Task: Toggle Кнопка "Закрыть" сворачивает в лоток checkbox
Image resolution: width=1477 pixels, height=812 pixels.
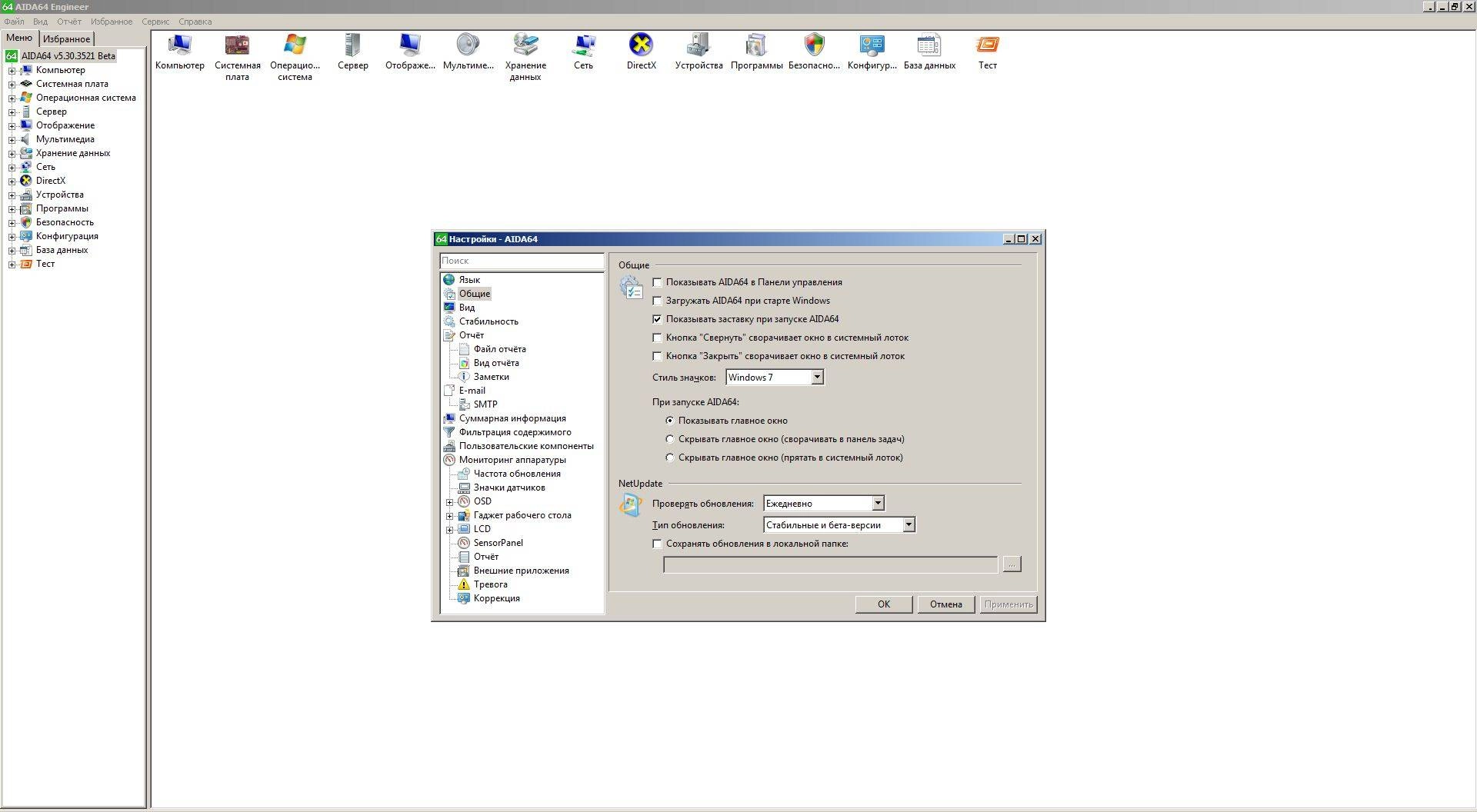Action: pyautogui.click(x=657, y=356)
